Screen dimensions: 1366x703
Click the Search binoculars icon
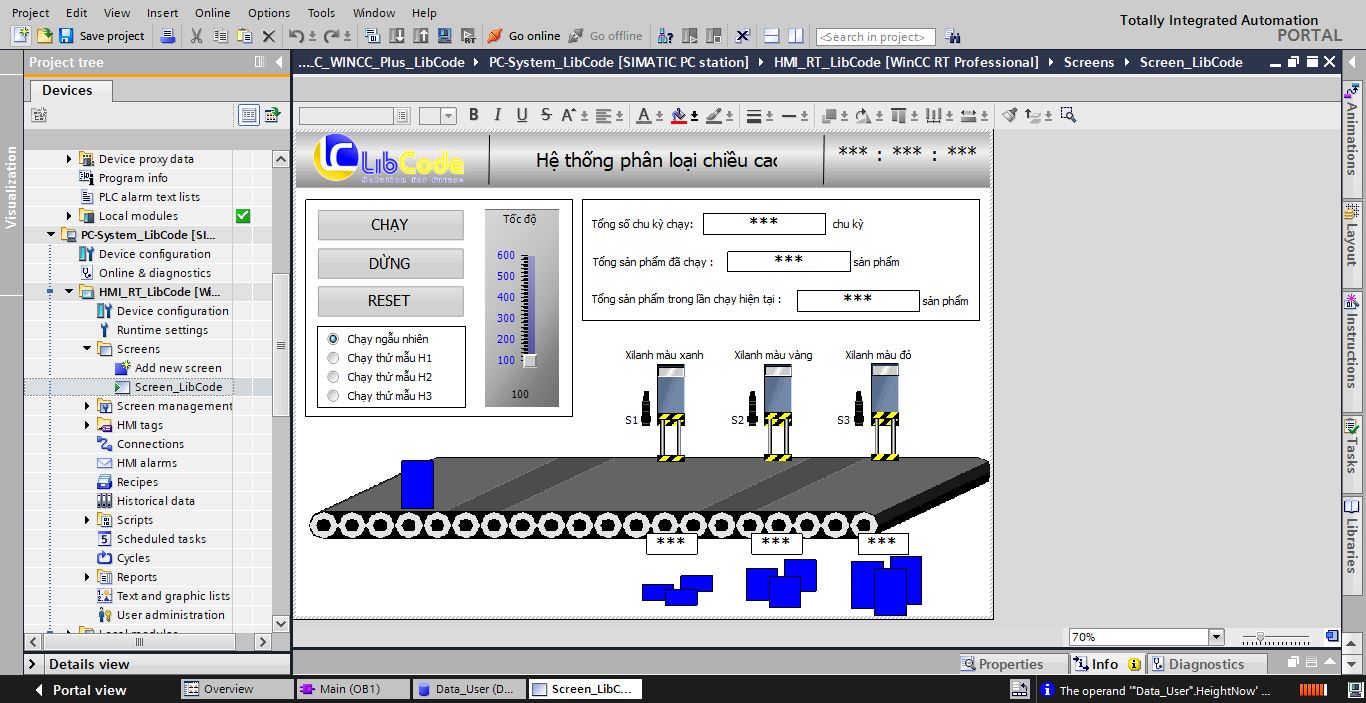(953, 37)
